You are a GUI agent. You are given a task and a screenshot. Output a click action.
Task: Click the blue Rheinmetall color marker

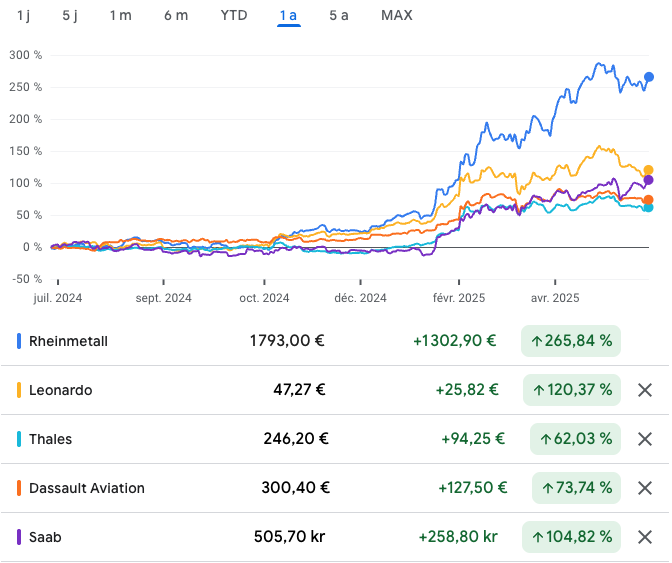coord(19,341)
